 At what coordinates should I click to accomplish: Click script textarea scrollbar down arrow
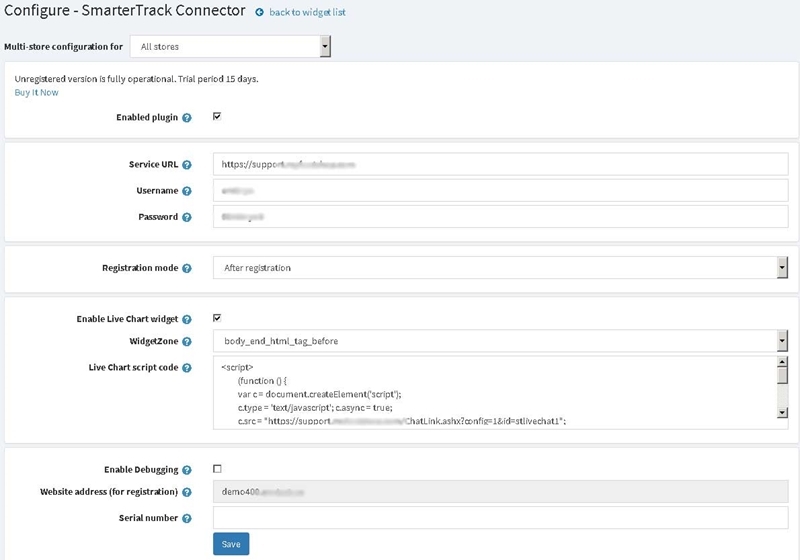tap(782, 413)
